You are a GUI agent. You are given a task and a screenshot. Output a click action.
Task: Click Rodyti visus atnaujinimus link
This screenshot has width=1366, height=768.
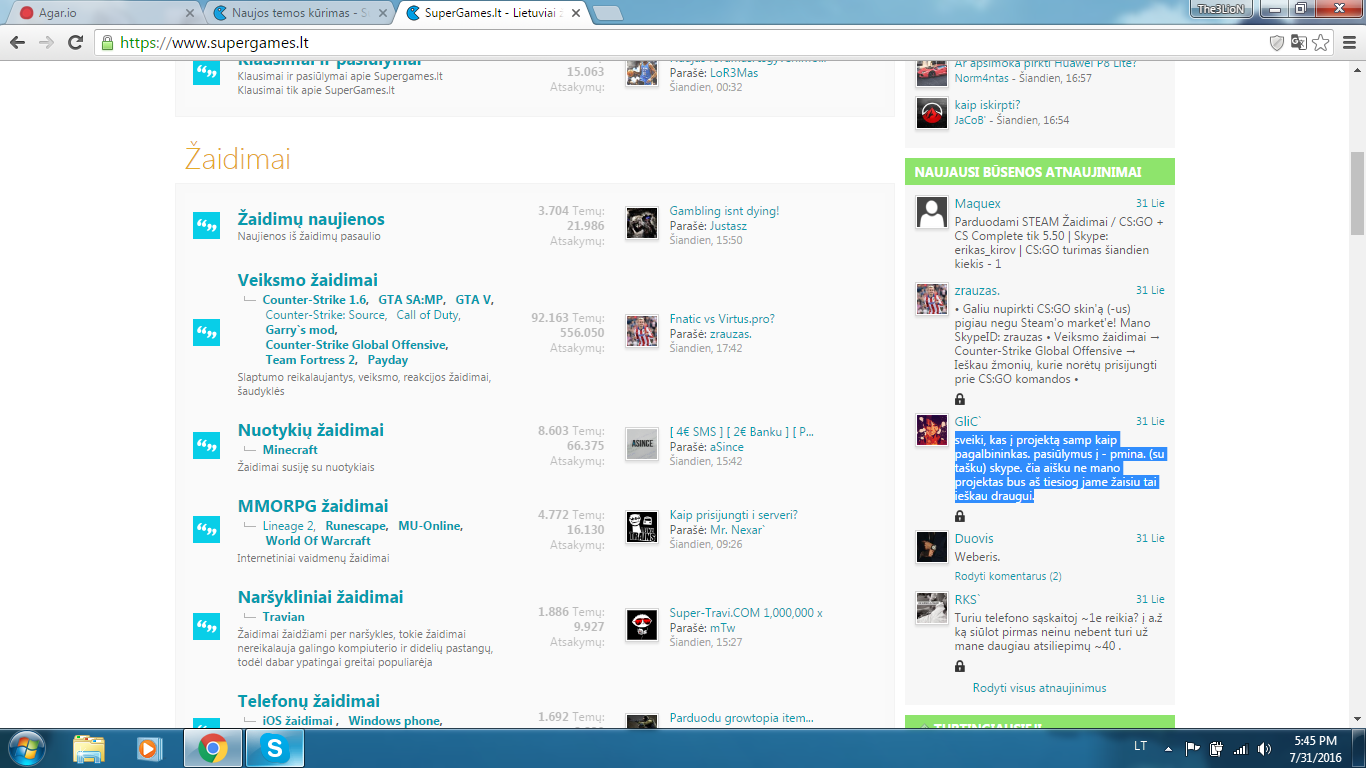pos(1040,688)
